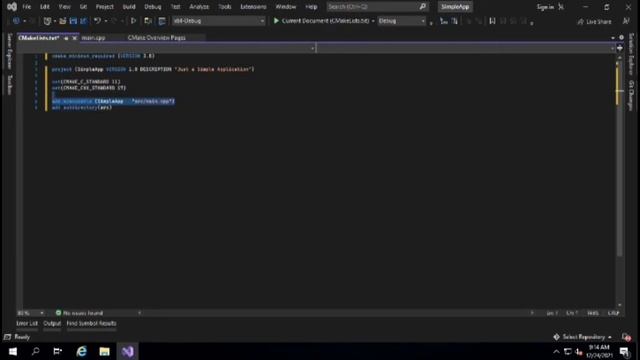The height and width of the screenshot is (360, 640).
Task: Open the File menu
Action: point(27,7)
